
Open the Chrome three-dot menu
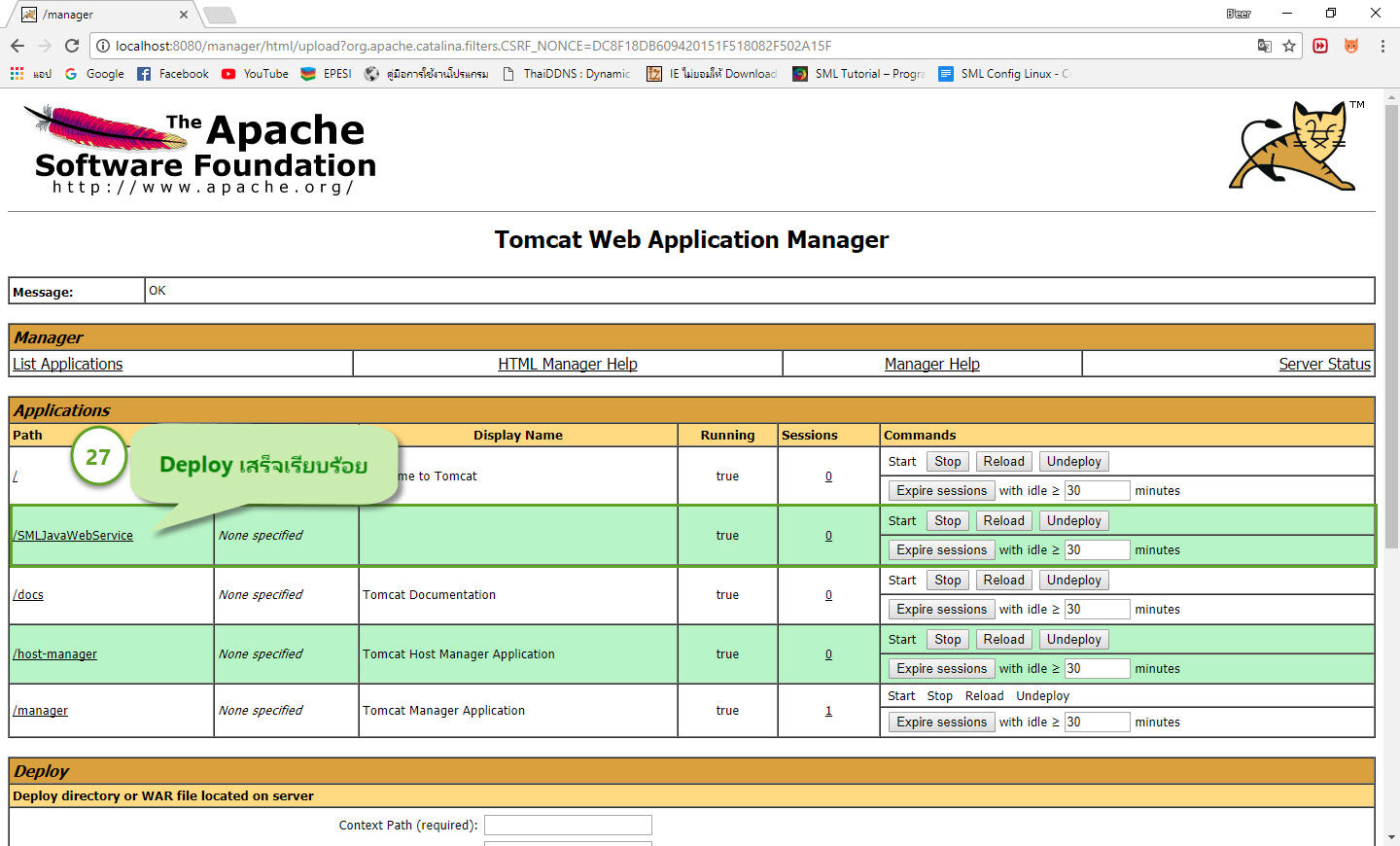(1382, 46)
